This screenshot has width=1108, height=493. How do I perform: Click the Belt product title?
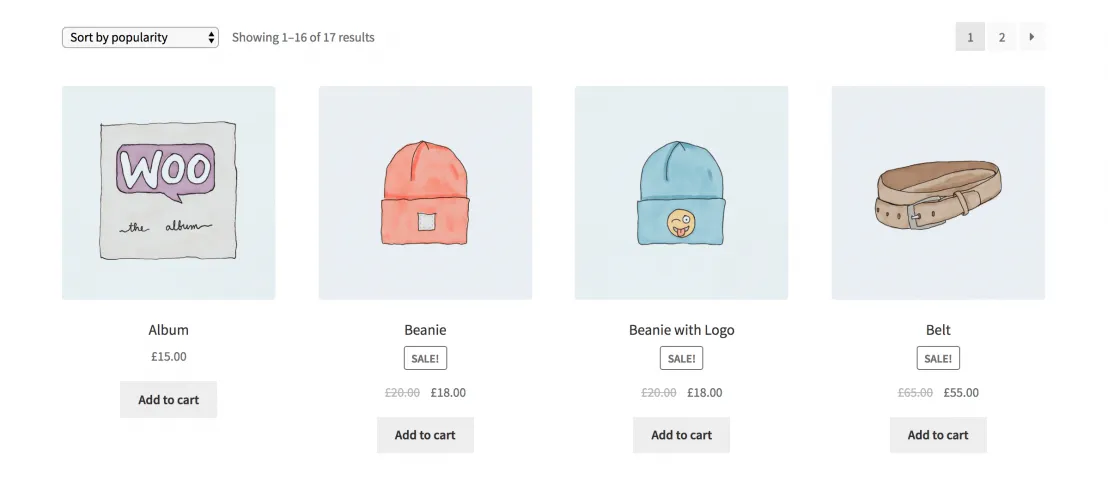coord(938,330)
